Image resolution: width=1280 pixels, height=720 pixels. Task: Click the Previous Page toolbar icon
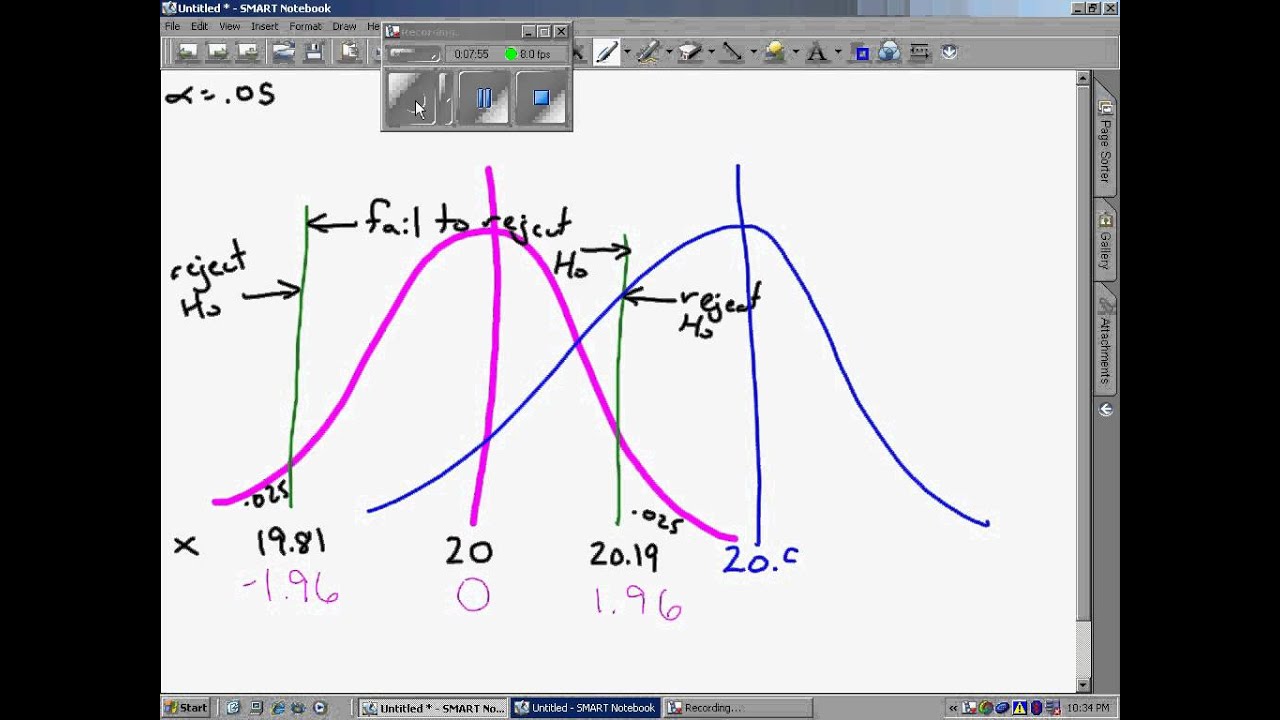tap(186, 52)
